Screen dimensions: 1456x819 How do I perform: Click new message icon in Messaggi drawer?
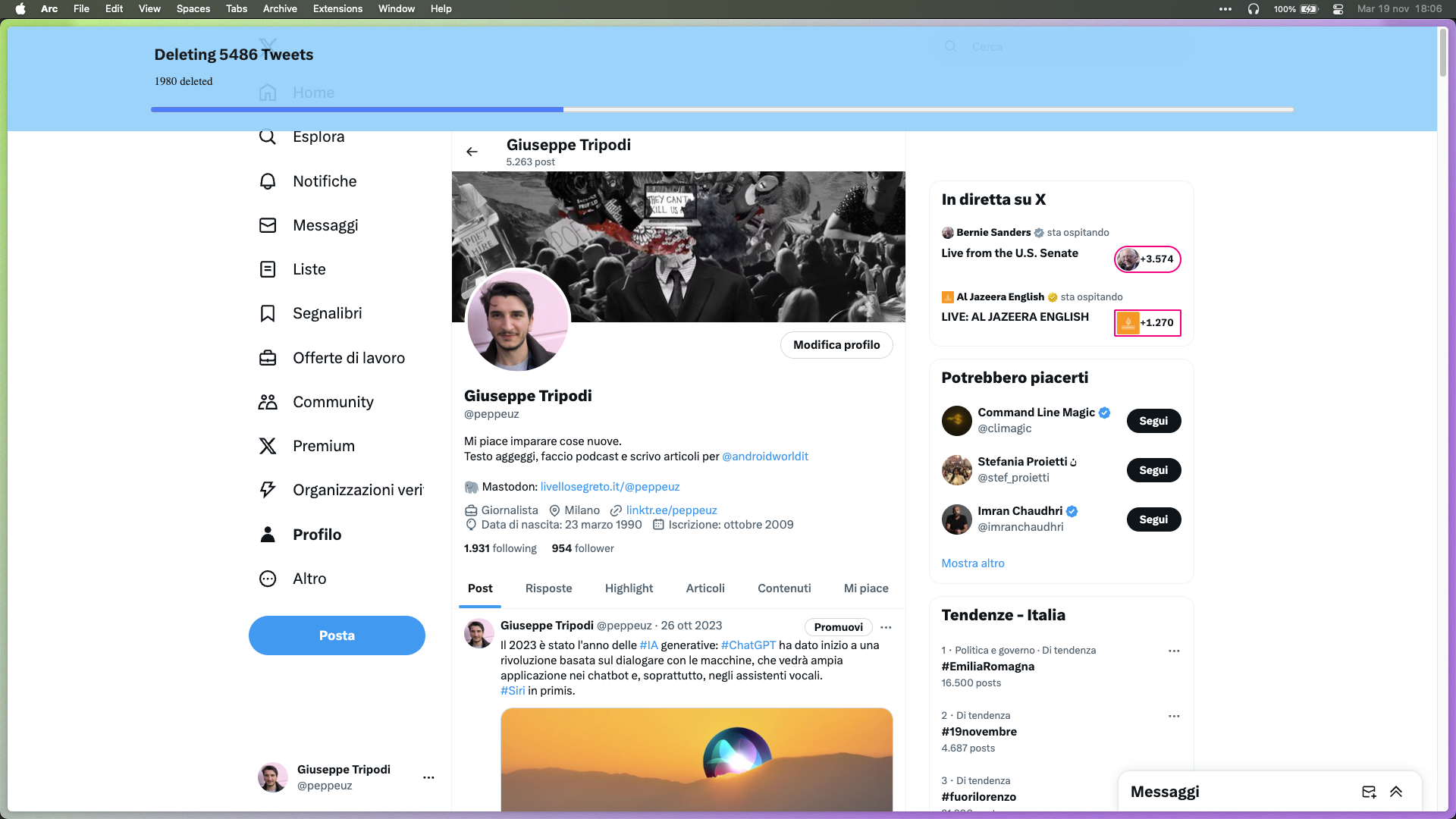tap(1369, 792)
